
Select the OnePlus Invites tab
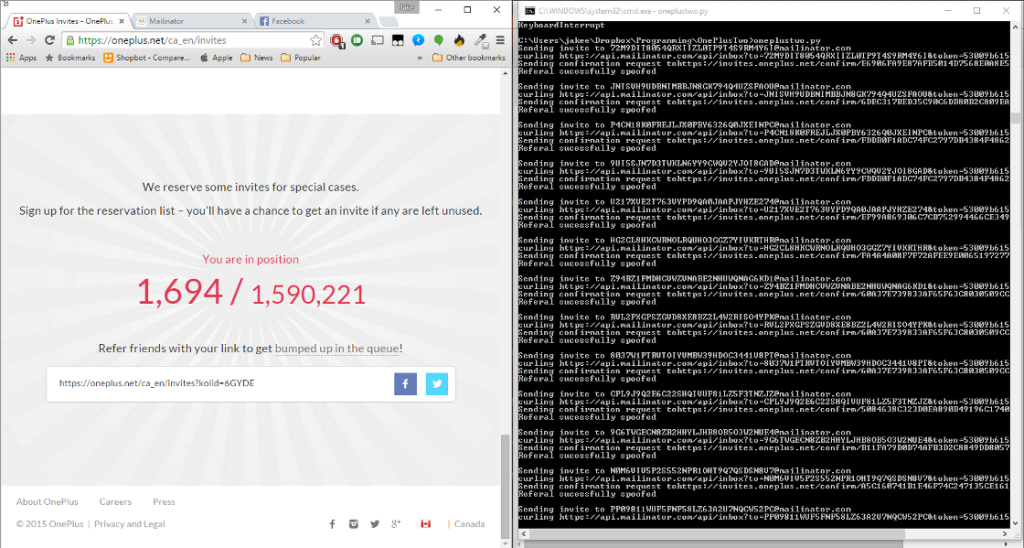tap(69, 21)
